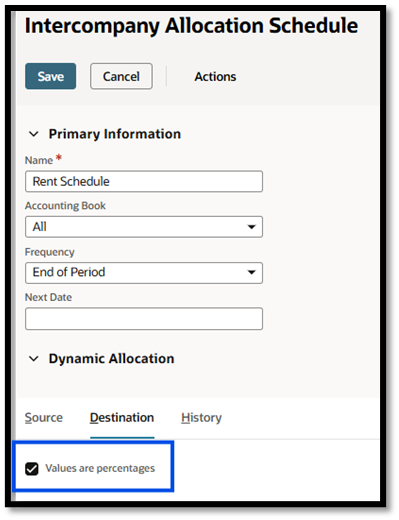
Task: Click the 'Values are percentages' label text
Action: 100,468
